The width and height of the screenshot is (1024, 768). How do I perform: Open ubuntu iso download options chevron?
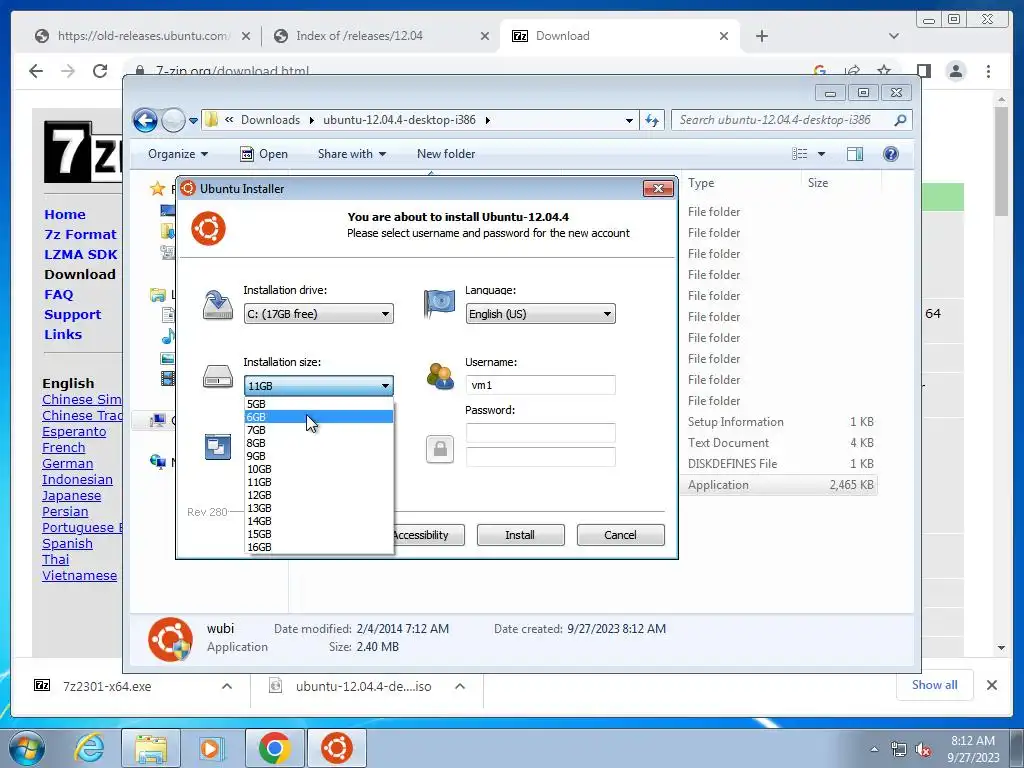pos(460,686)
